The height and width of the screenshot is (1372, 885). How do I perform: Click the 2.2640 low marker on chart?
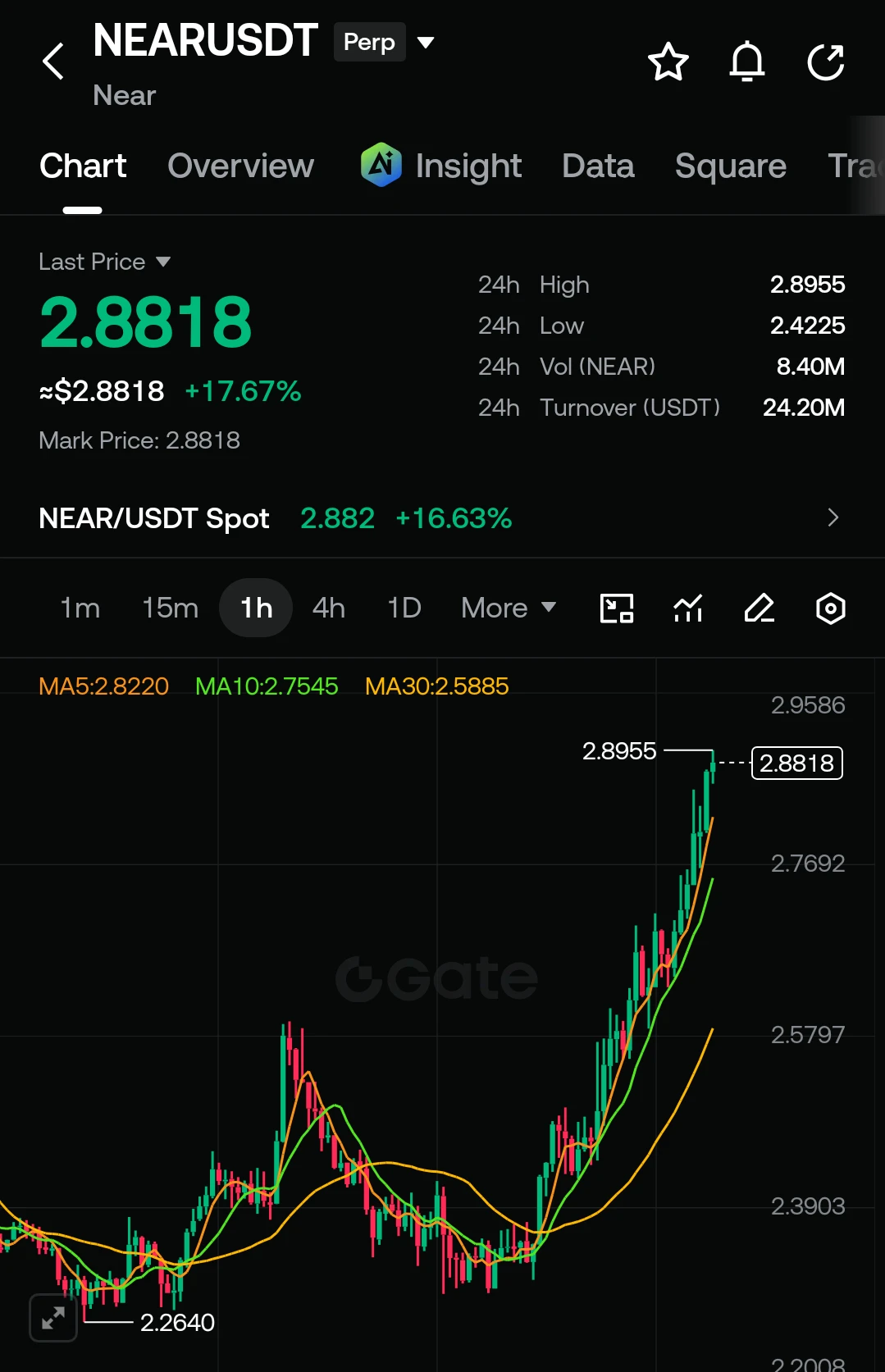tap(177, 1322)
